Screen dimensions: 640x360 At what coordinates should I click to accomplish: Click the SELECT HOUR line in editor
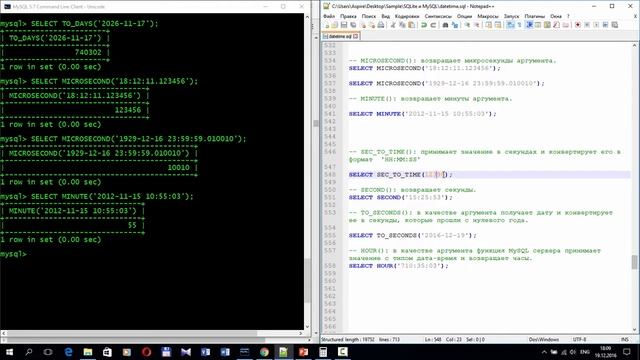pos(398,266)
